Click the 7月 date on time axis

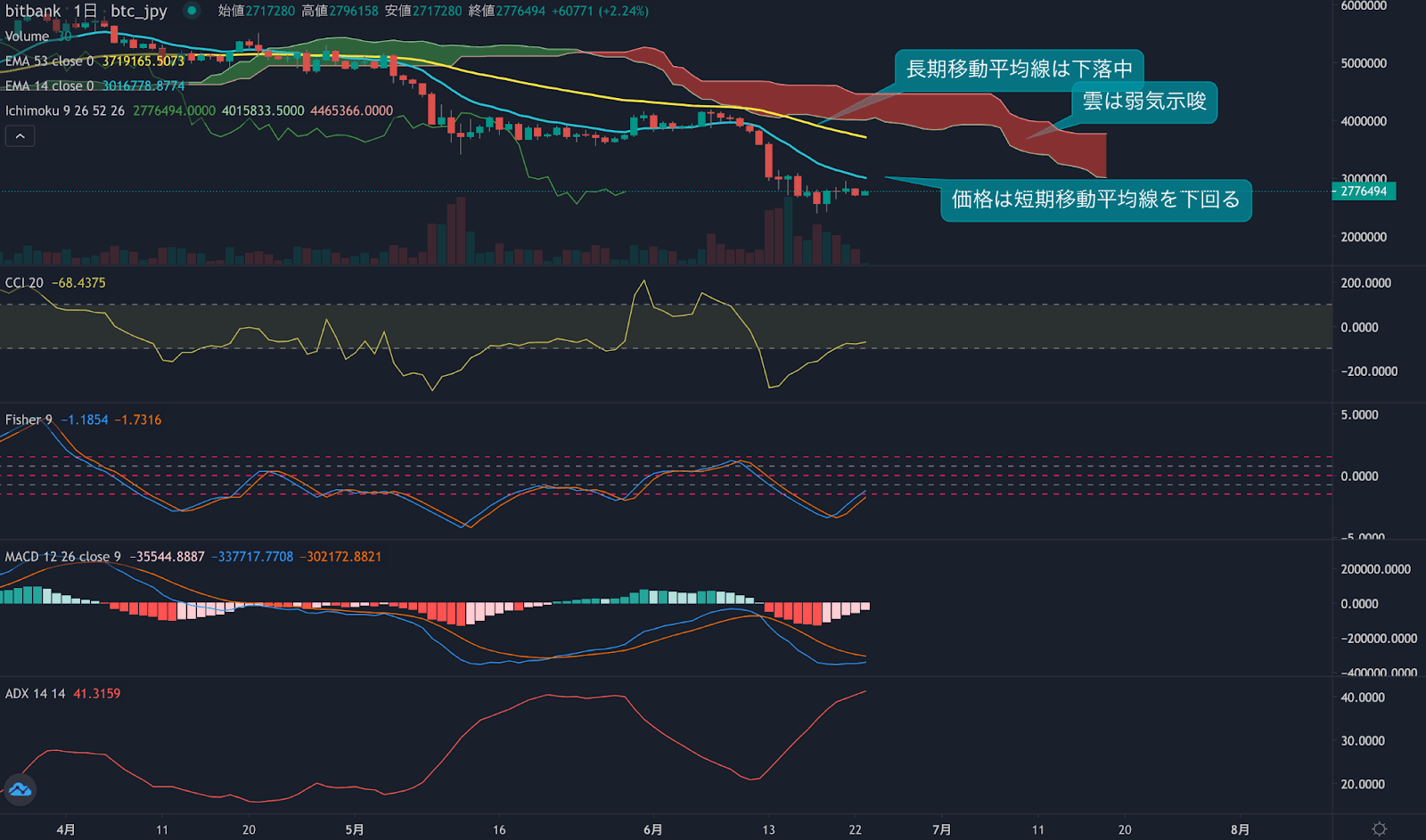coord(941,829)
